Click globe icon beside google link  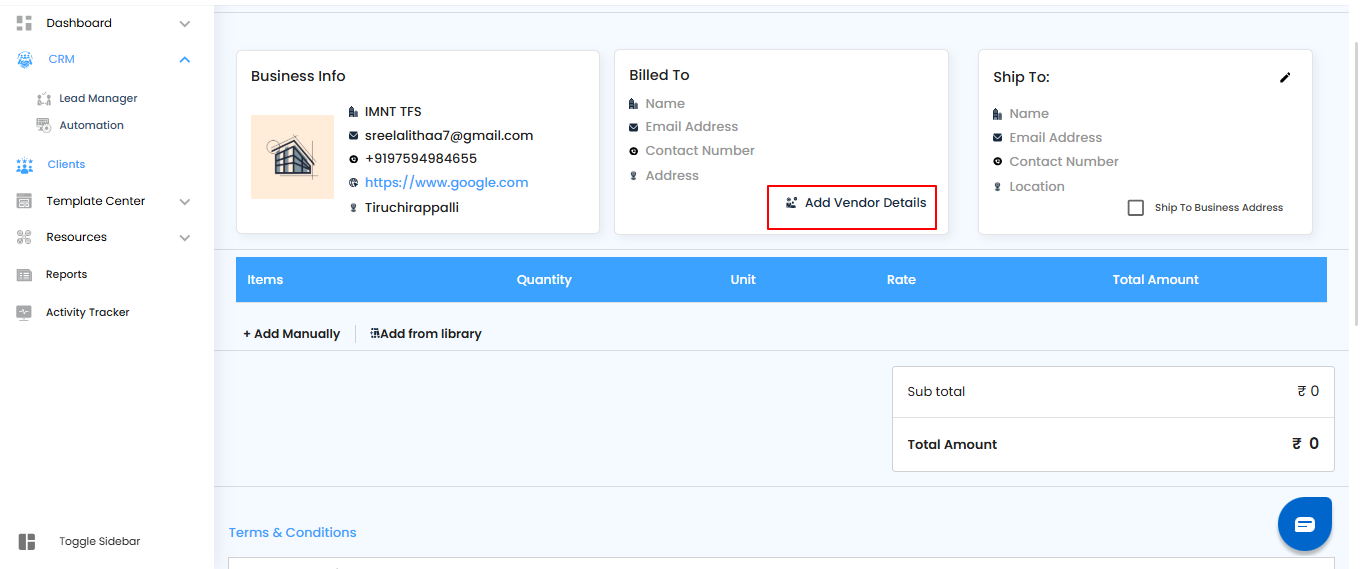click(x=353, y=183)
